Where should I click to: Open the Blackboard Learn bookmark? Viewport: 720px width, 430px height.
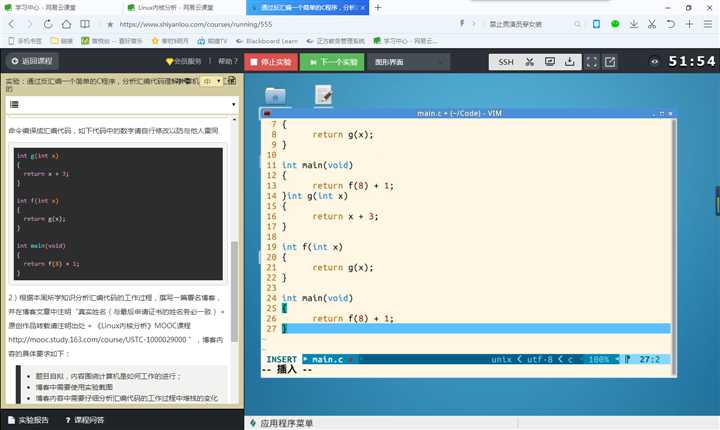(267, 41)
